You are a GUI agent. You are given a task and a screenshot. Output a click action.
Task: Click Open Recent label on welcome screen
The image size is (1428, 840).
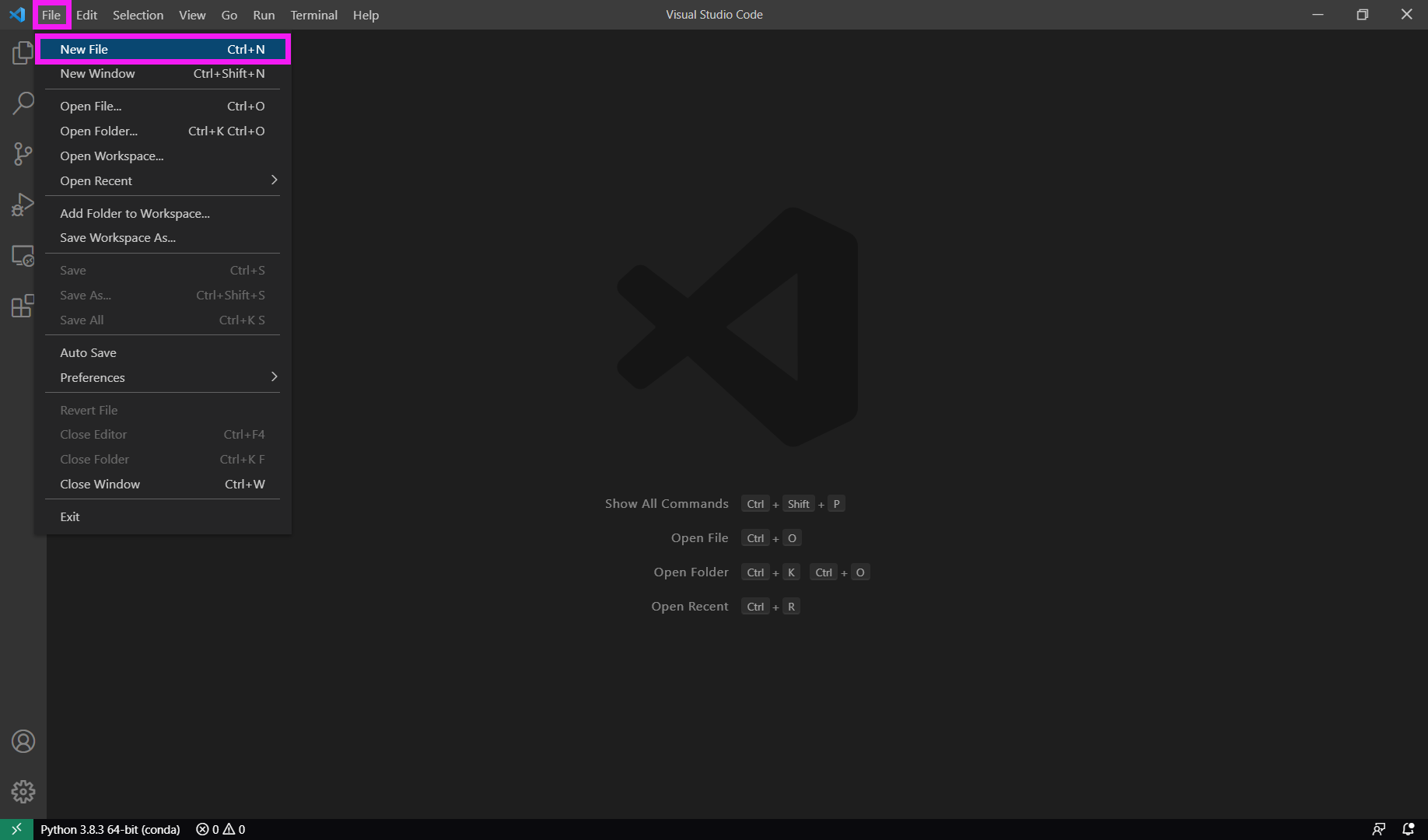pos(690,606)
